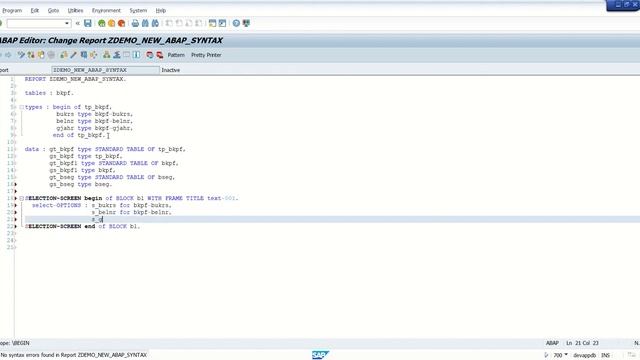Viewport: 640px width, 360px height.
Task: Set a session breakpoint via stop icon
Action: [150, 55]
